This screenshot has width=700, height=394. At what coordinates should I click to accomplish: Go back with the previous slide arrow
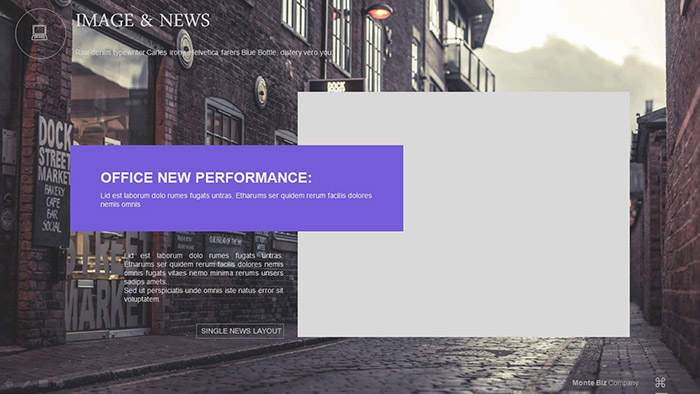coord(8,384)
